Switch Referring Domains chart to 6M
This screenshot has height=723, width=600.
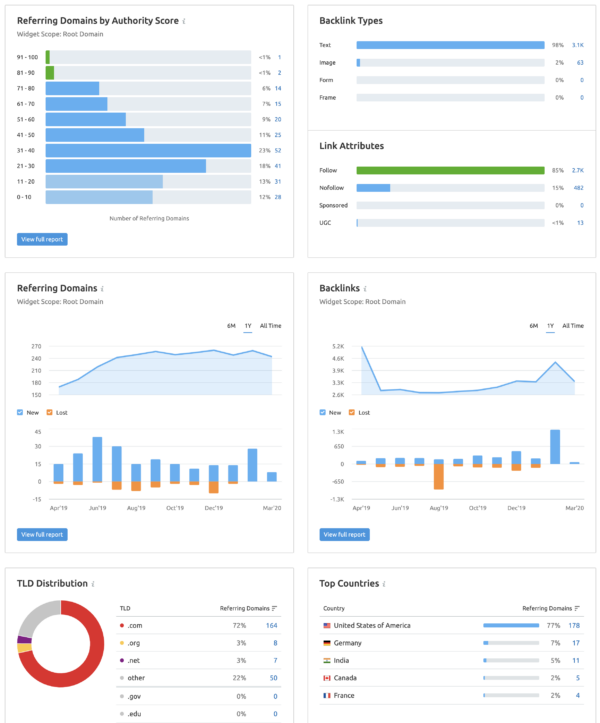coord(231,326)
